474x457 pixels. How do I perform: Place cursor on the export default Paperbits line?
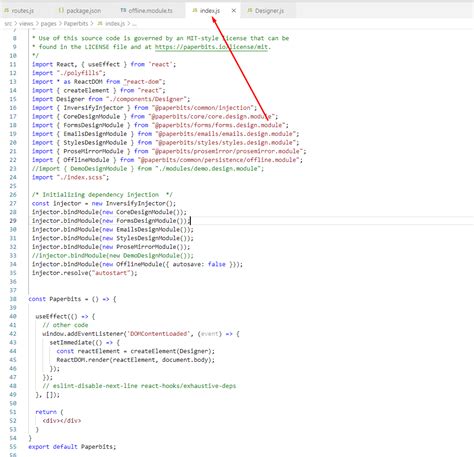(x=72, y=447)
